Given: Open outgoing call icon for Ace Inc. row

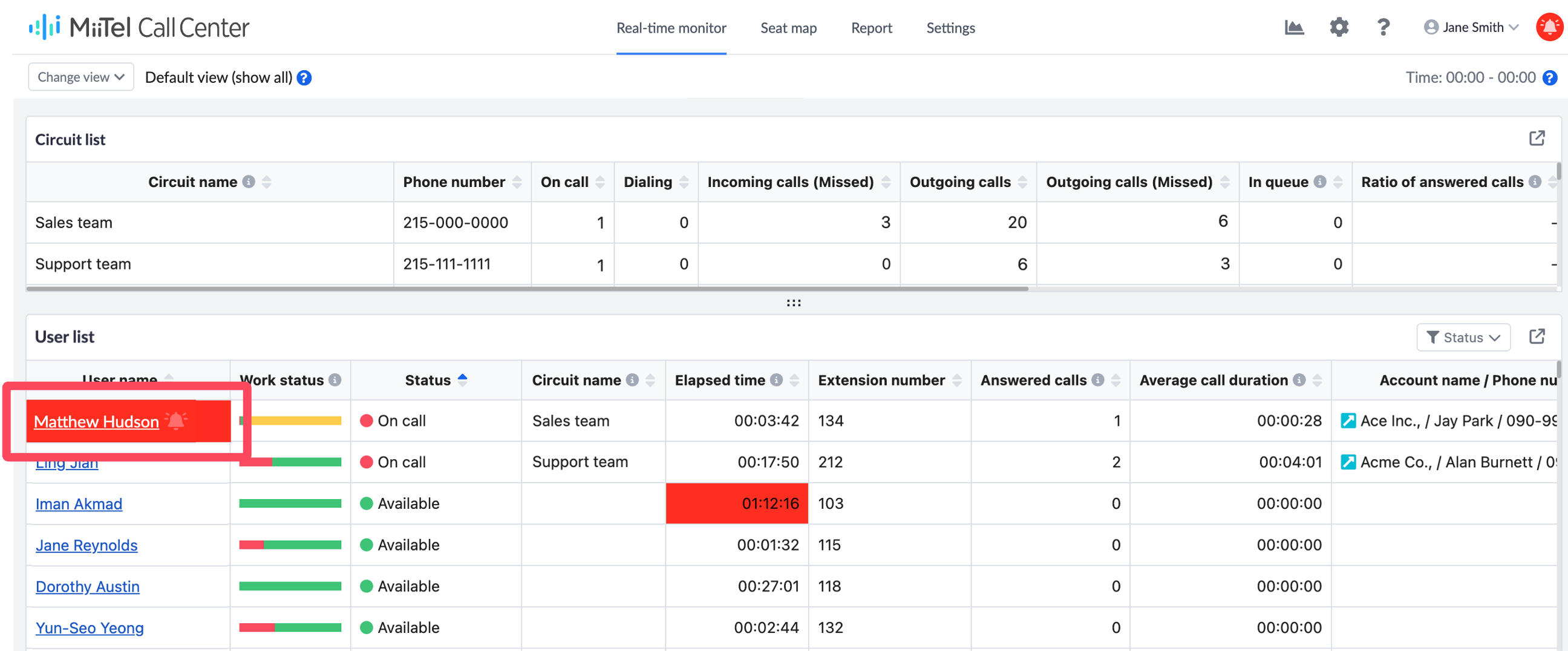Looking at the screenshot, I should click(1348, 421).
